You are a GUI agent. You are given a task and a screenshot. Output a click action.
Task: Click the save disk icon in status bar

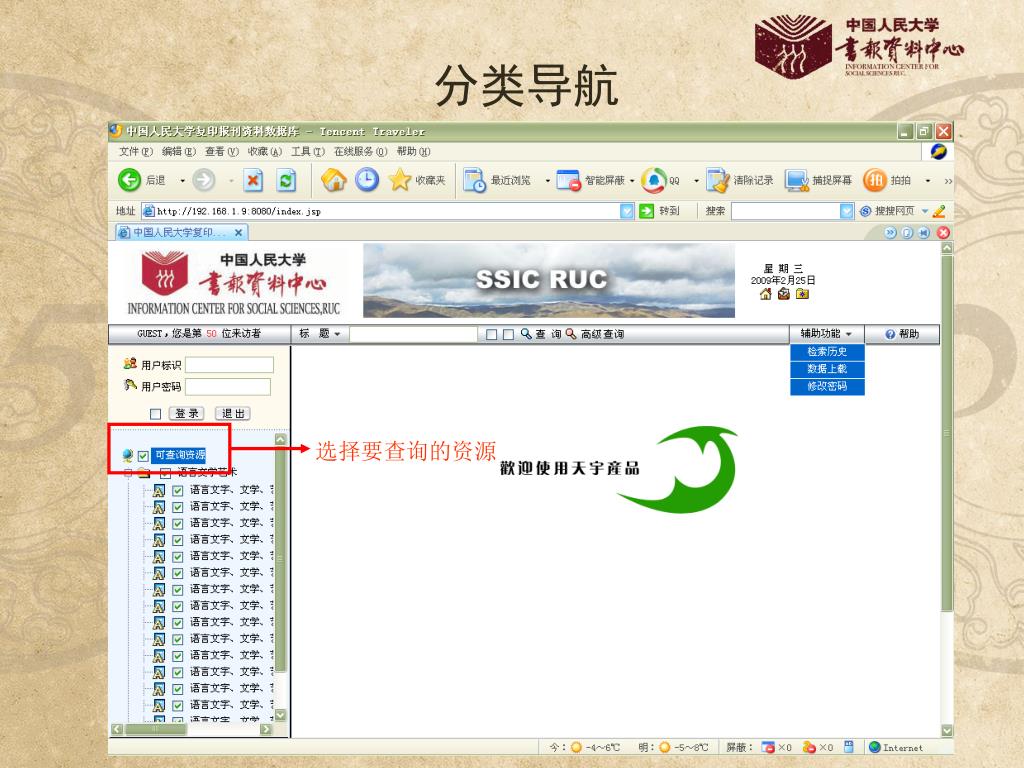pos(849,746)
